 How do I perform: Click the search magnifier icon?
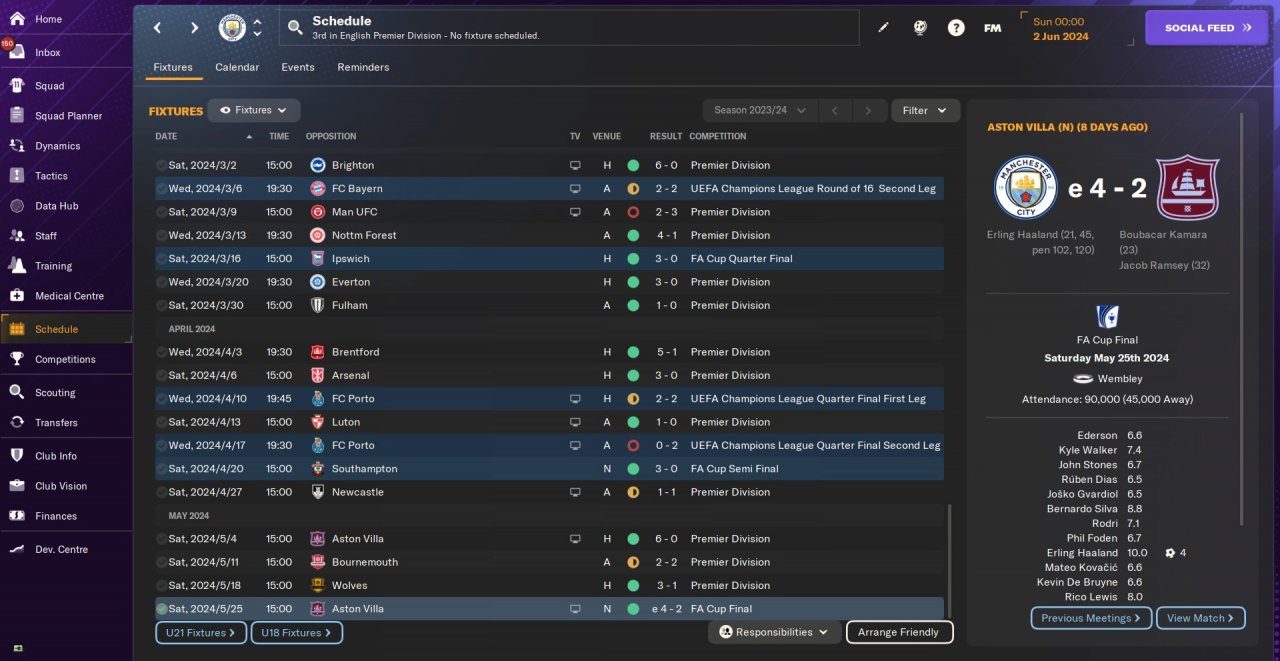click(295, 28)
